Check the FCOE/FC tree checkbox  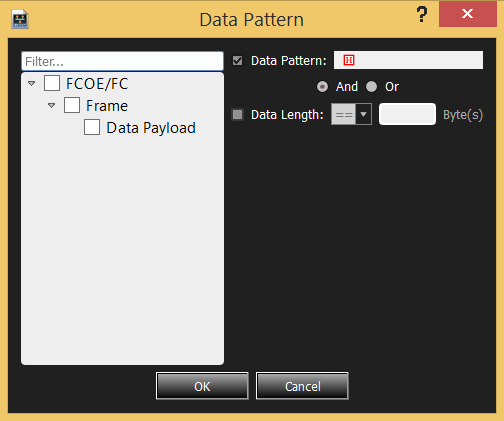tap(52, 83)
